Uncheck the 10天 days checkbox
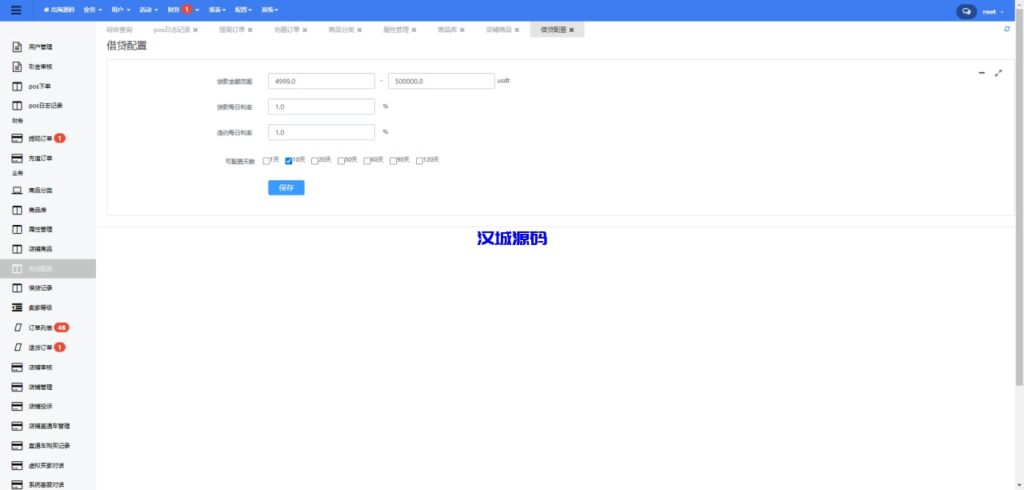 tap(289, 161)
